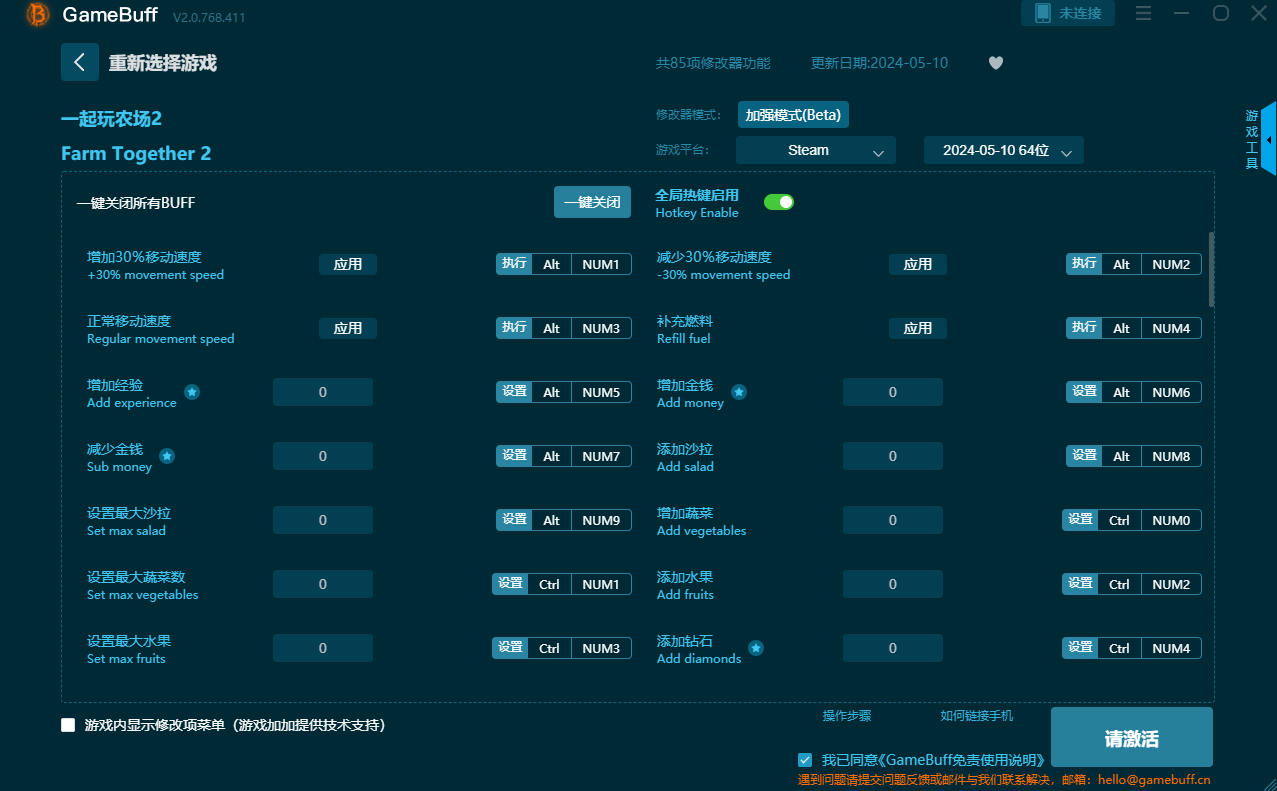Viewport: 1277px width, 791px height.
Task: Expand the game tools side panel
Action: [x=1268, y=140]
